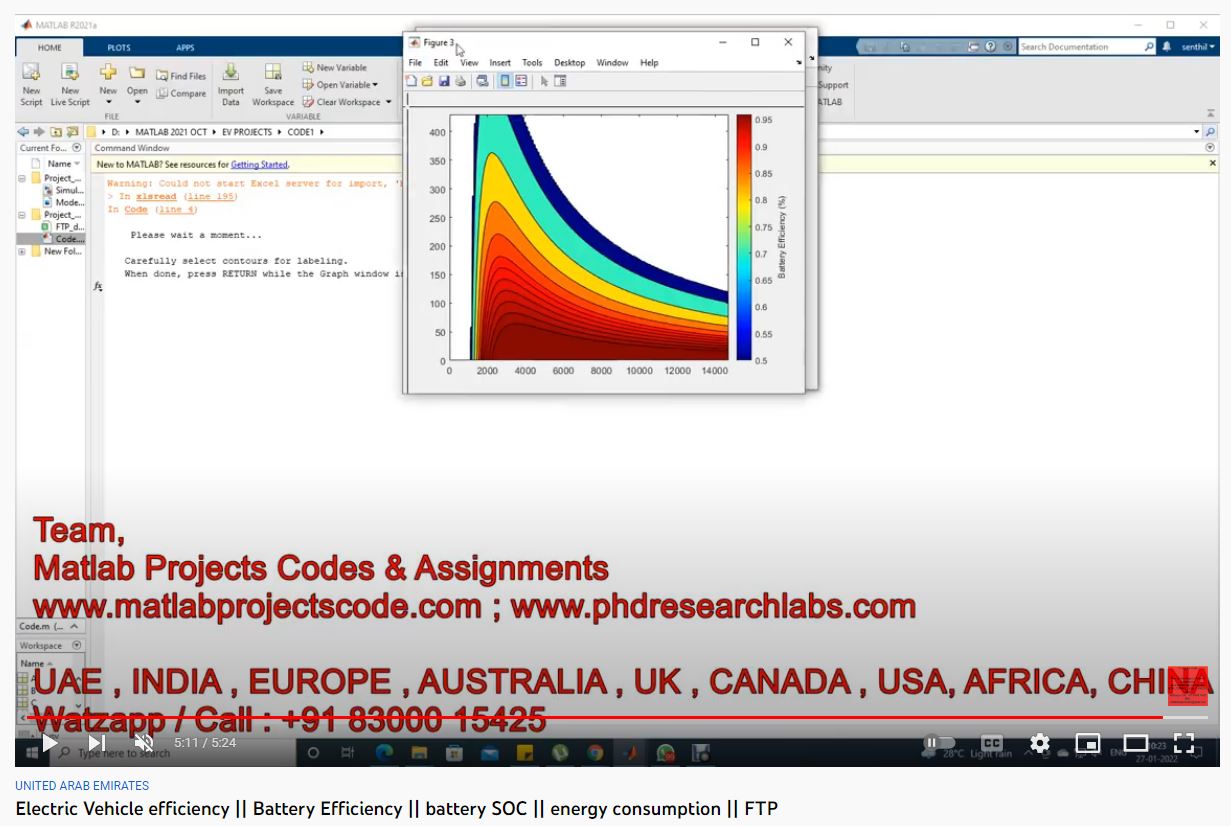The image size is (1231, 826).
Task: Expand the Open Variable dropdown
Action: (x=375, y=85)
